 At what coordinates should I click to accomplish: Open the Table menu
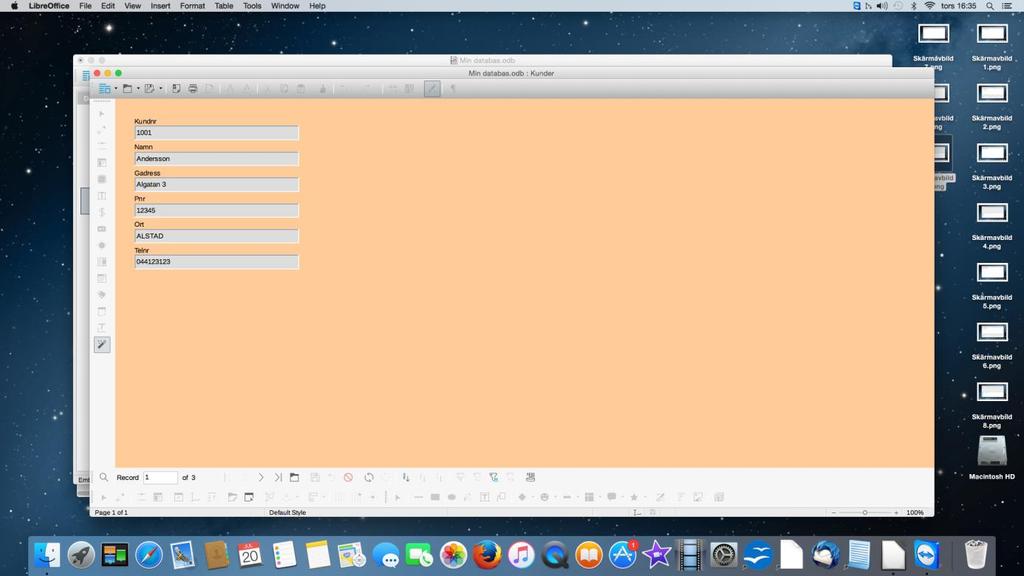tap(224, 6)
